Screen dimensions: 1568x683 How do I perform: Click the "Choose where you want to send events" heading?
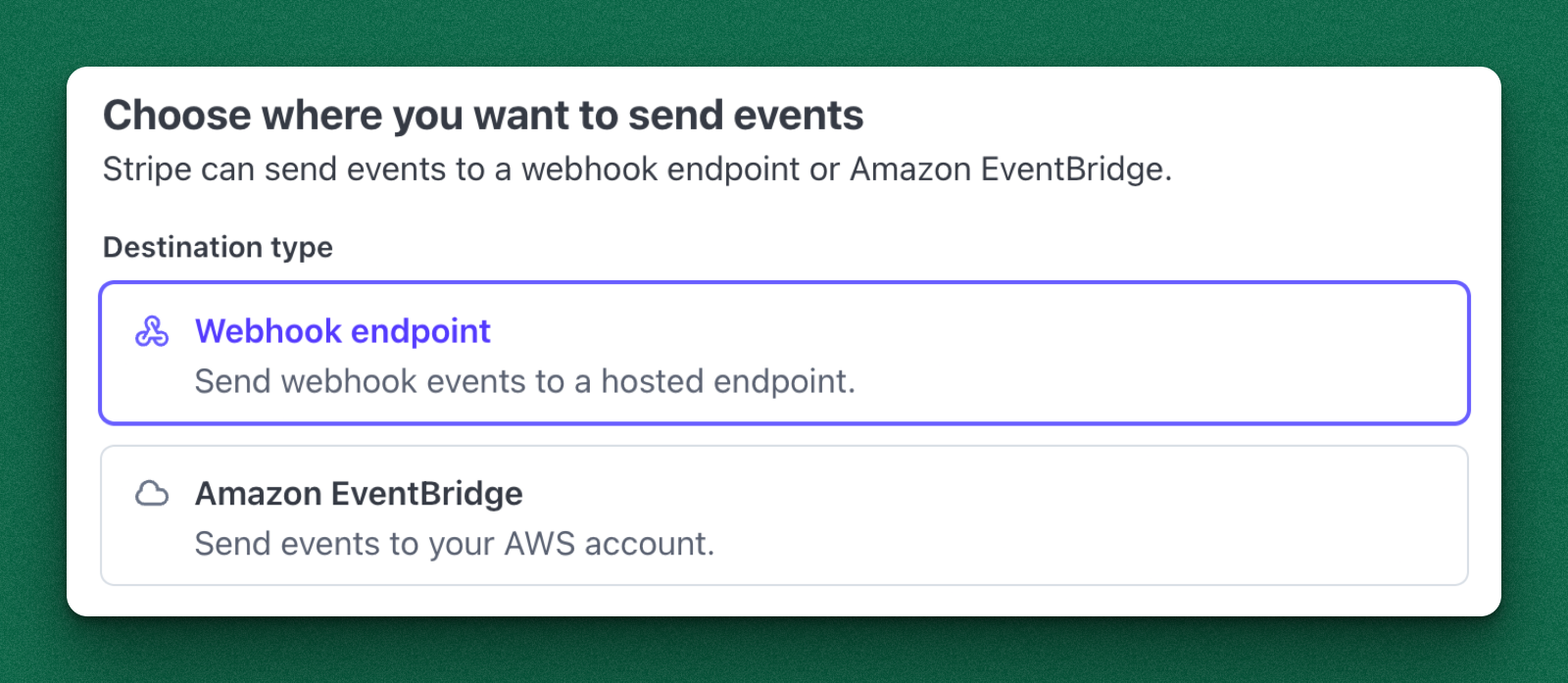pyautogui.click(x=482, y=116)
